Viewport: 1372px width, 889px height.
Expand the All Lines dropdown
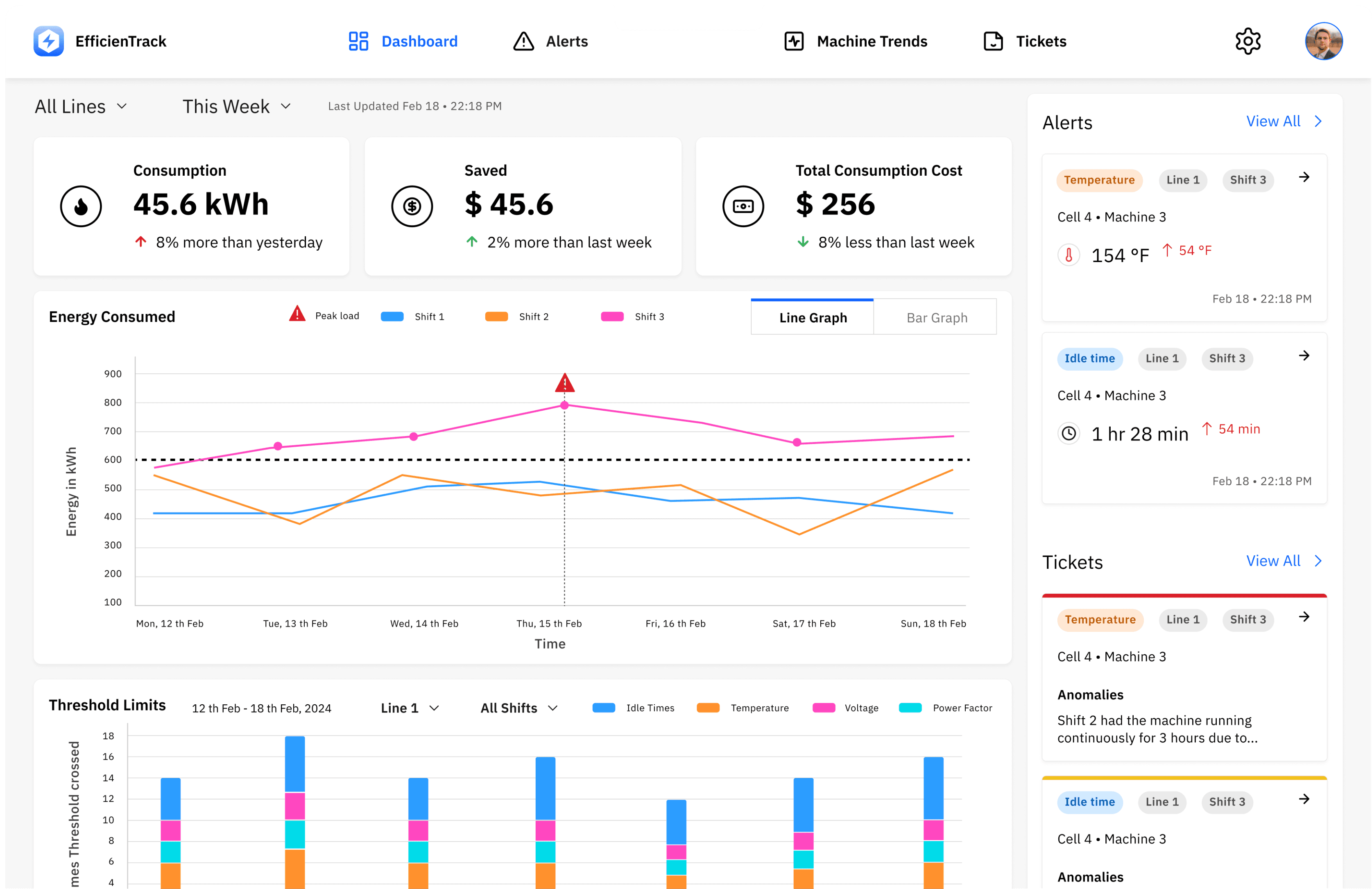81,106
